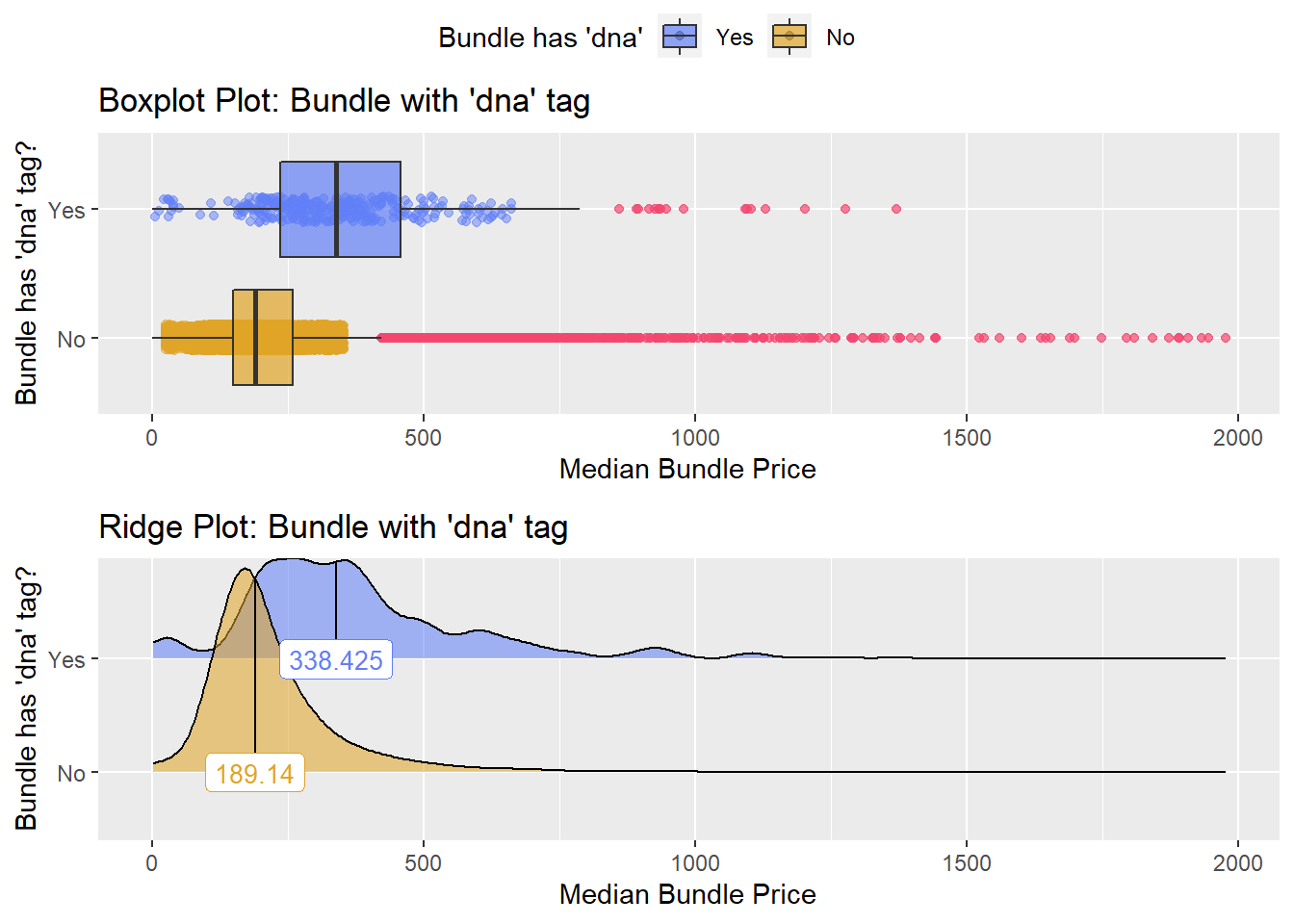
Task: Click the 1000 tick label on the ridge plot x-axis
Action: (694, 862)
